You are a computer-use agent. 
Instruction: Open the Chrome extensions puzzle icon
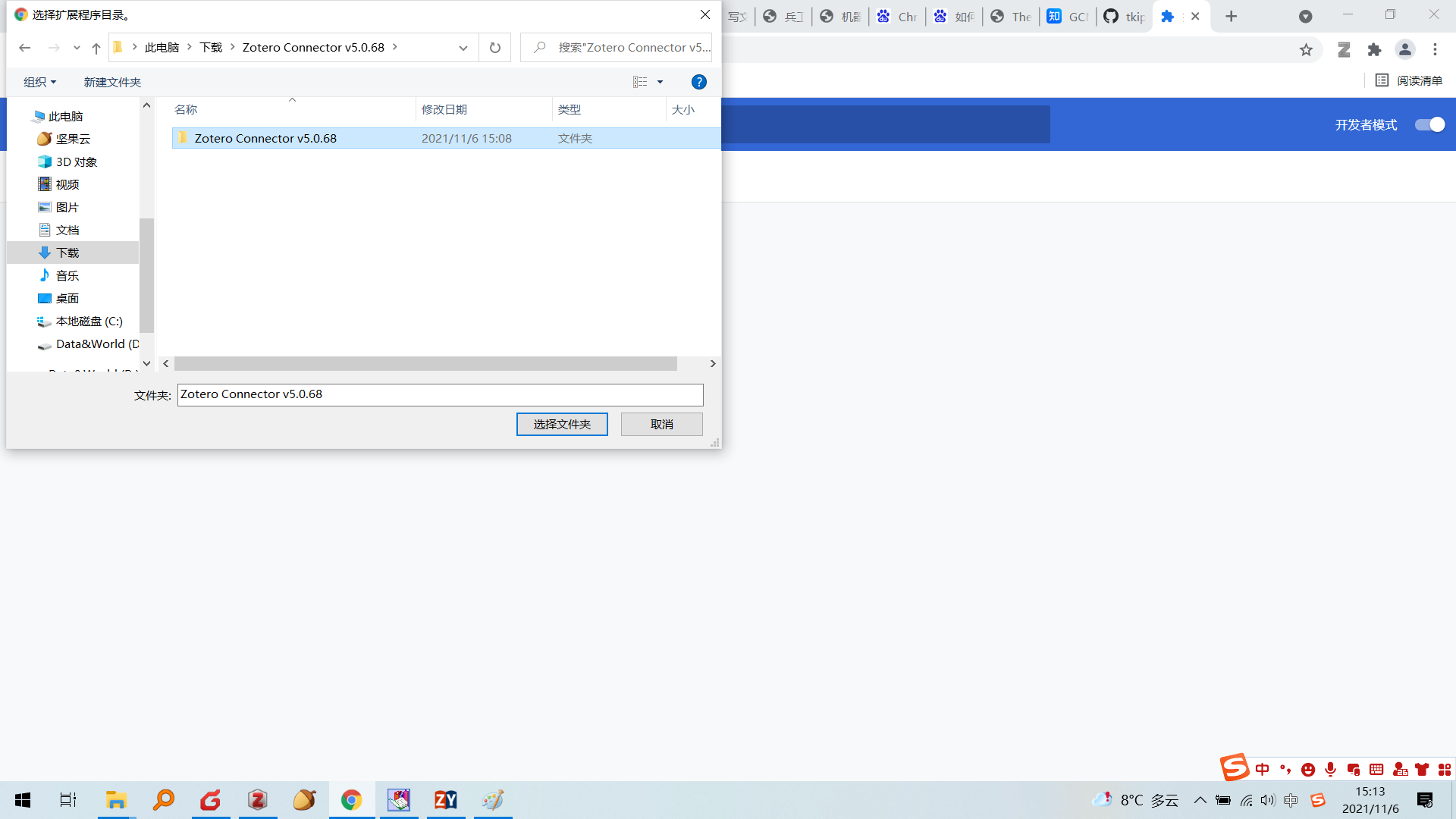point(1375,49)
